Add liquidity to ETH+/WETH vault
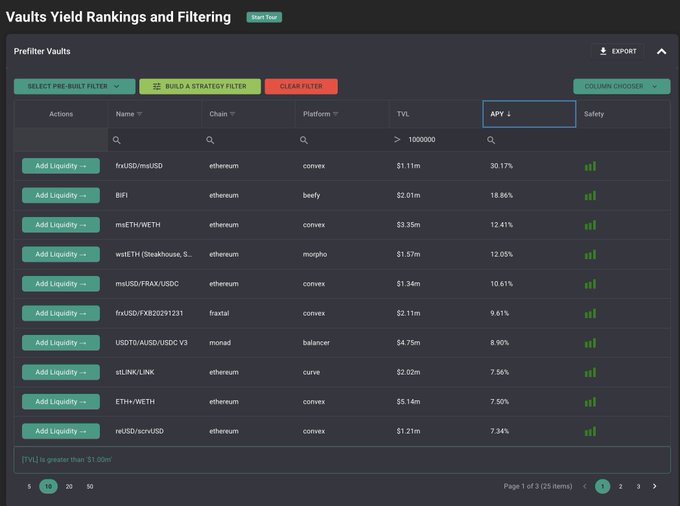Screen dimensions: 680x506 pos(61,402)
